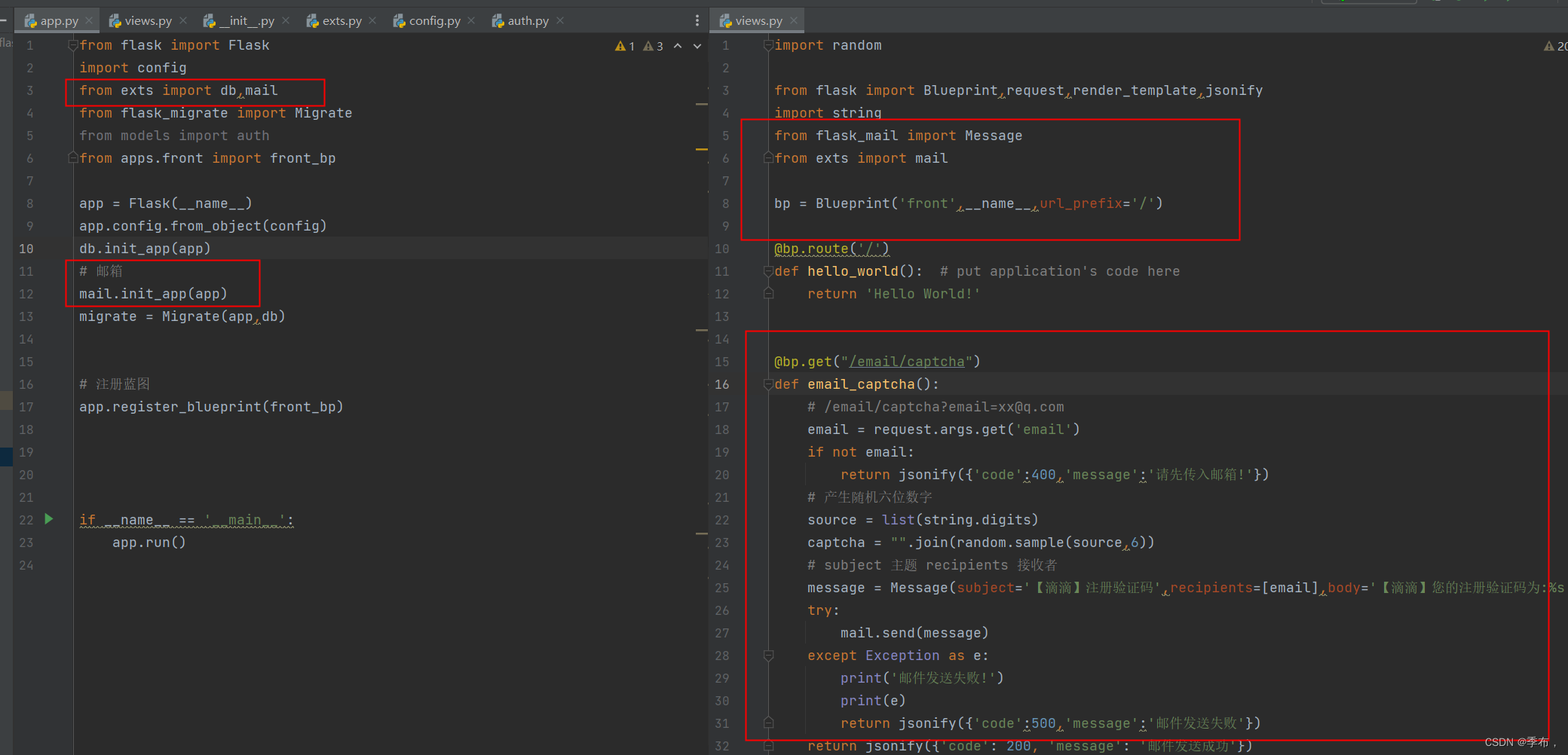
Task: Click the weak warning count 3 indicator
Action: click(653, 46)
